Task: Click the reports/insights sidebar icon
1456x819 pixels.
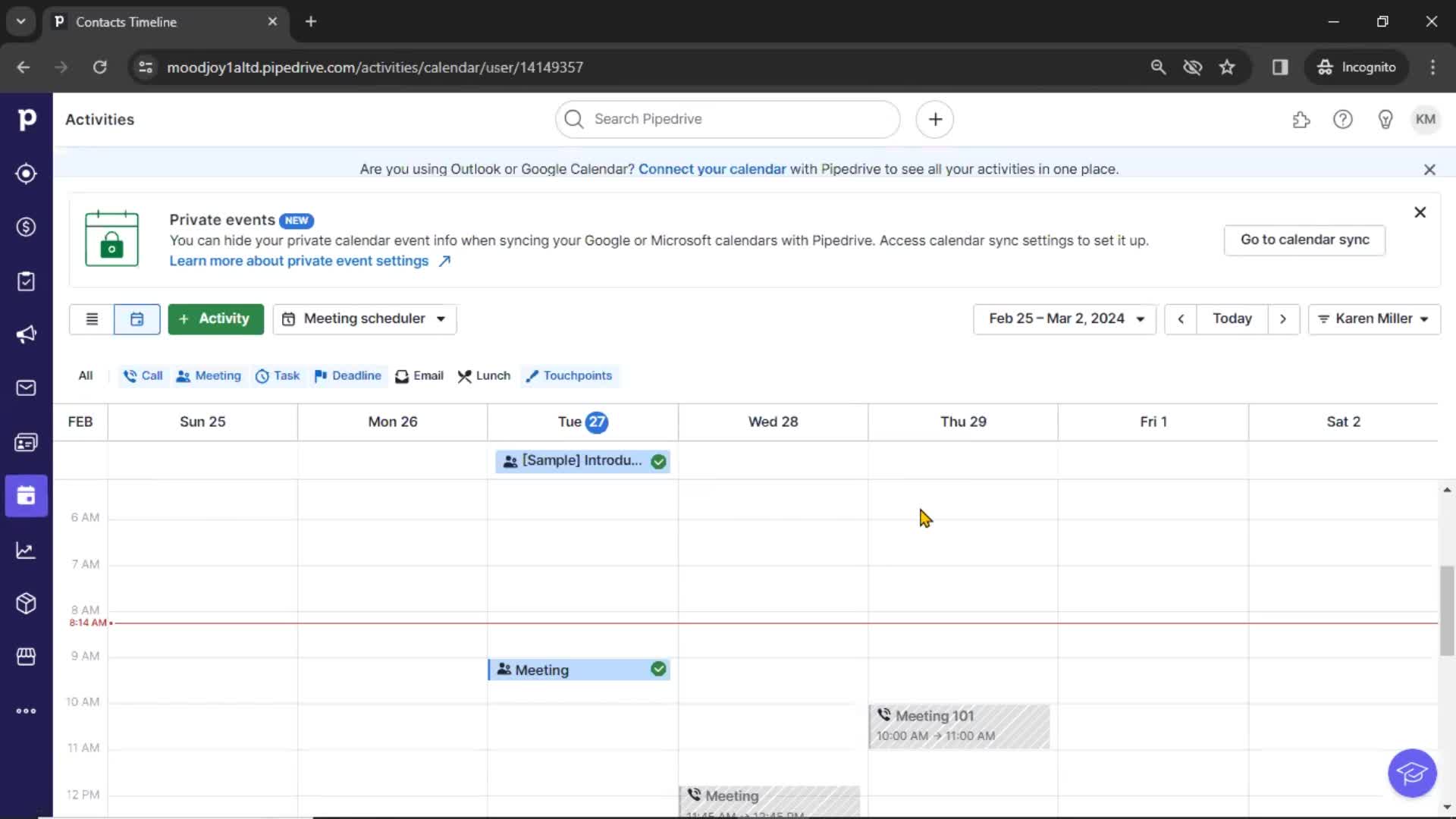Action: pos(26,550)
